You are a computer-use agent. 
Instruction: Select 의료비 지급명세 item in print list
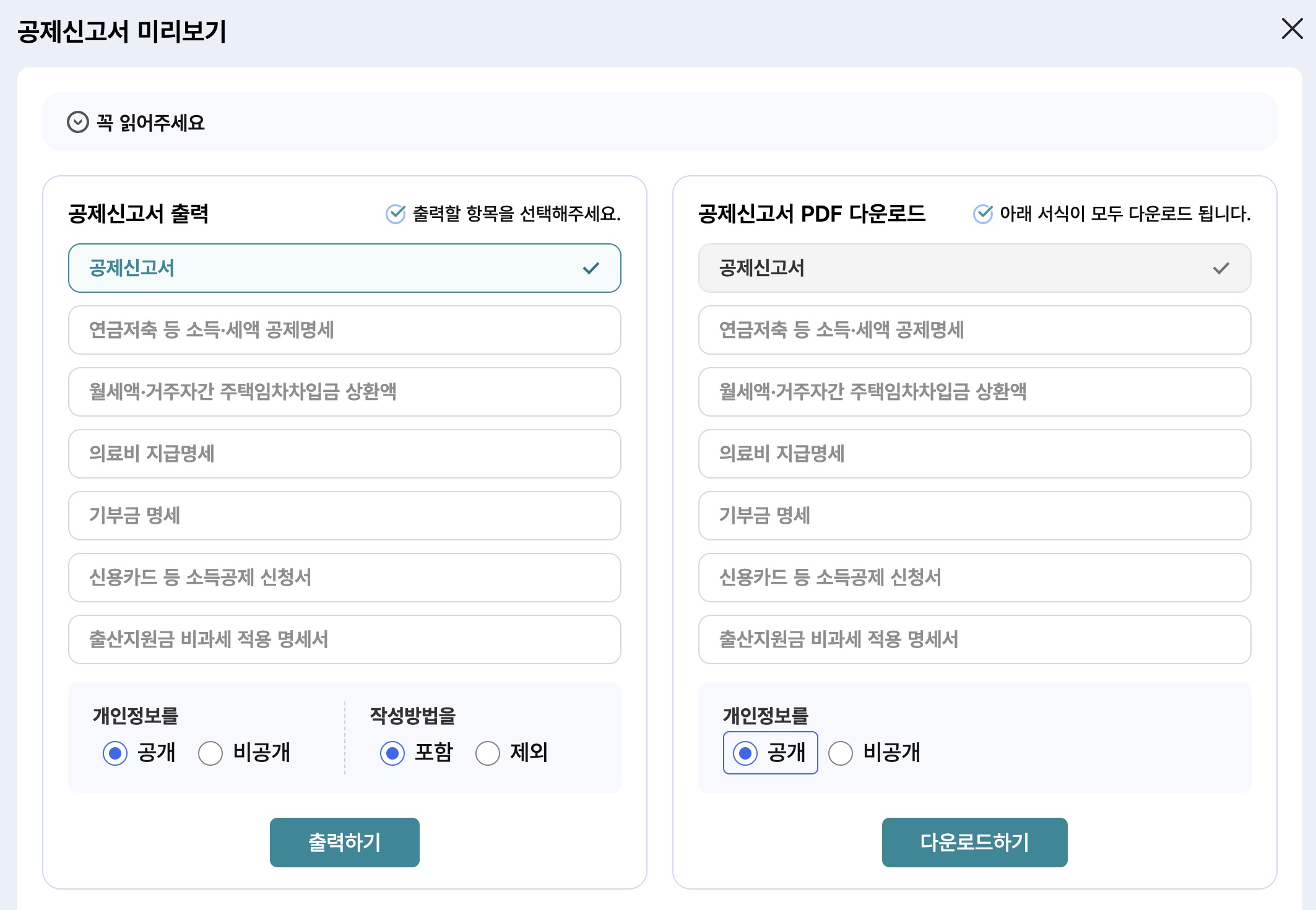344,454
